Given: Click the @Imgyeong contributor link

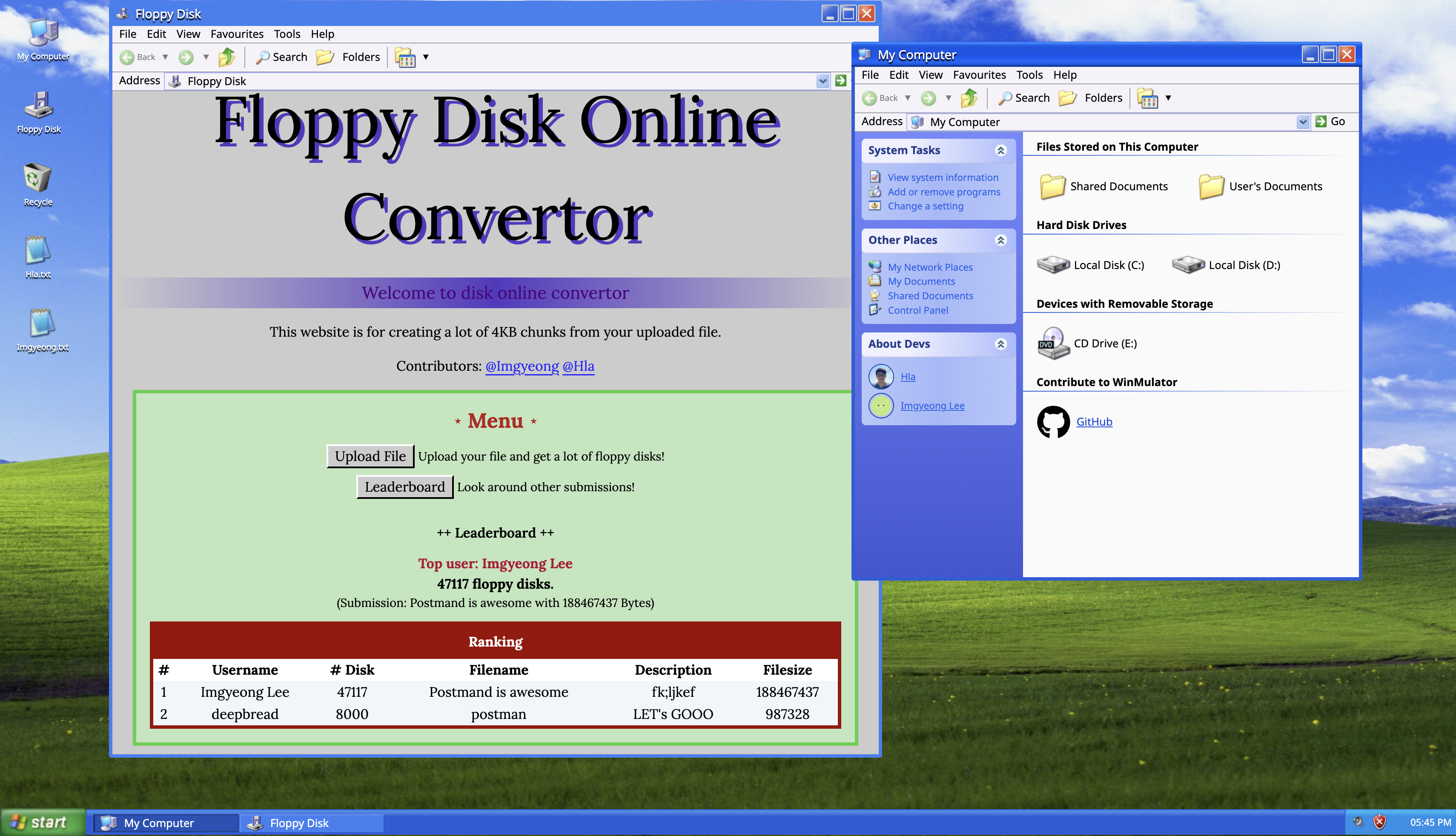Looking at the screenshot, I should pos(522,366).
